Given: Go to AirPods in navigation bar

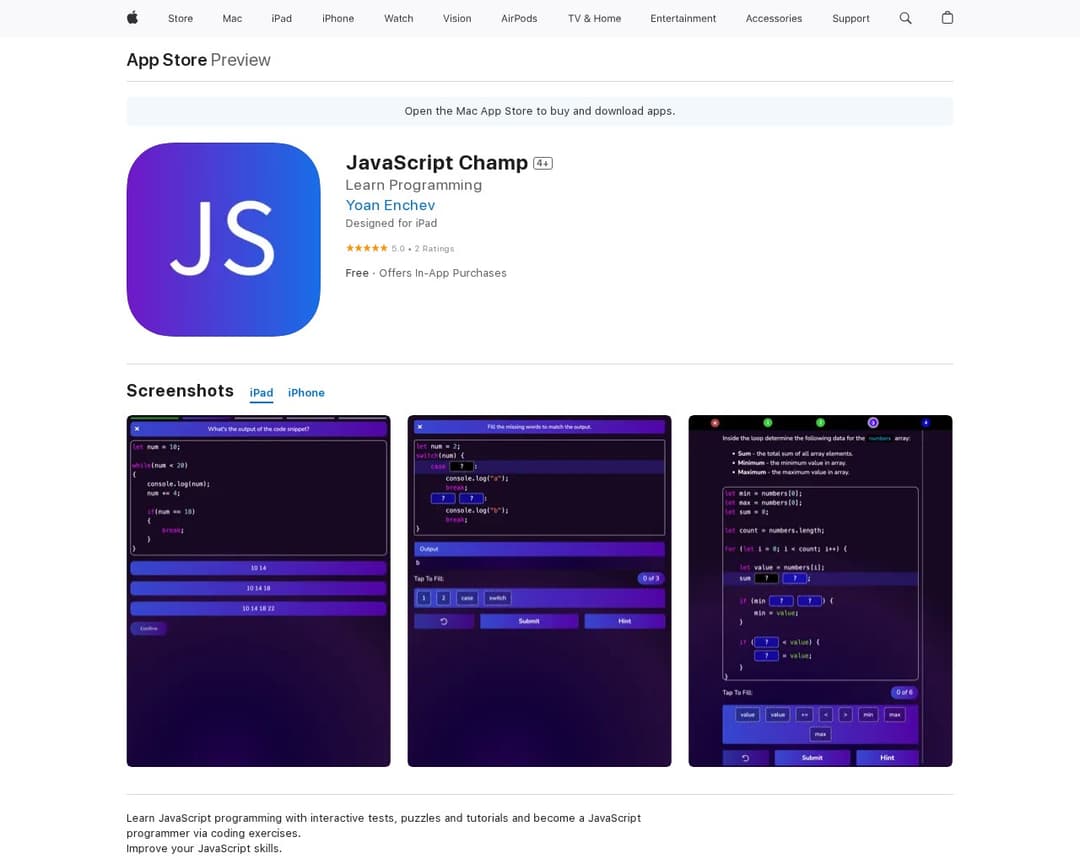Looking at the screenshot, I should pyautogui.click(x=519, y=19).
